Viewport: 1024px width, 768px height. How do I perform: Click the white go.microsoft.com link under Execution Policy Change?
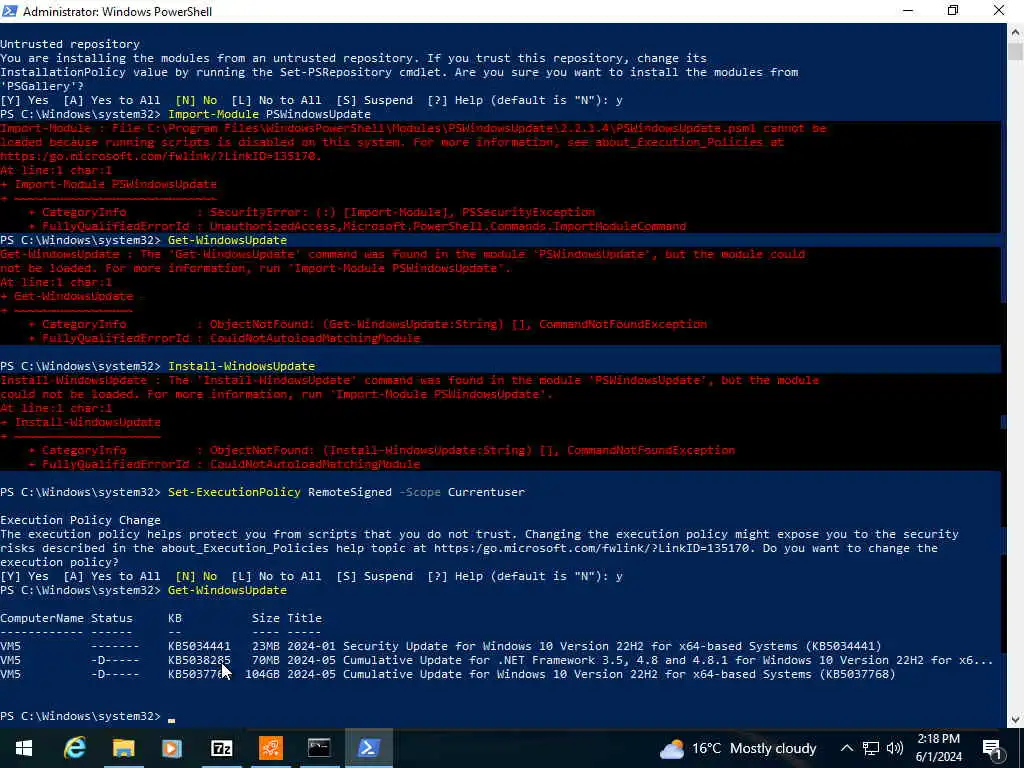pyautogui.click(x=592, y=548)
